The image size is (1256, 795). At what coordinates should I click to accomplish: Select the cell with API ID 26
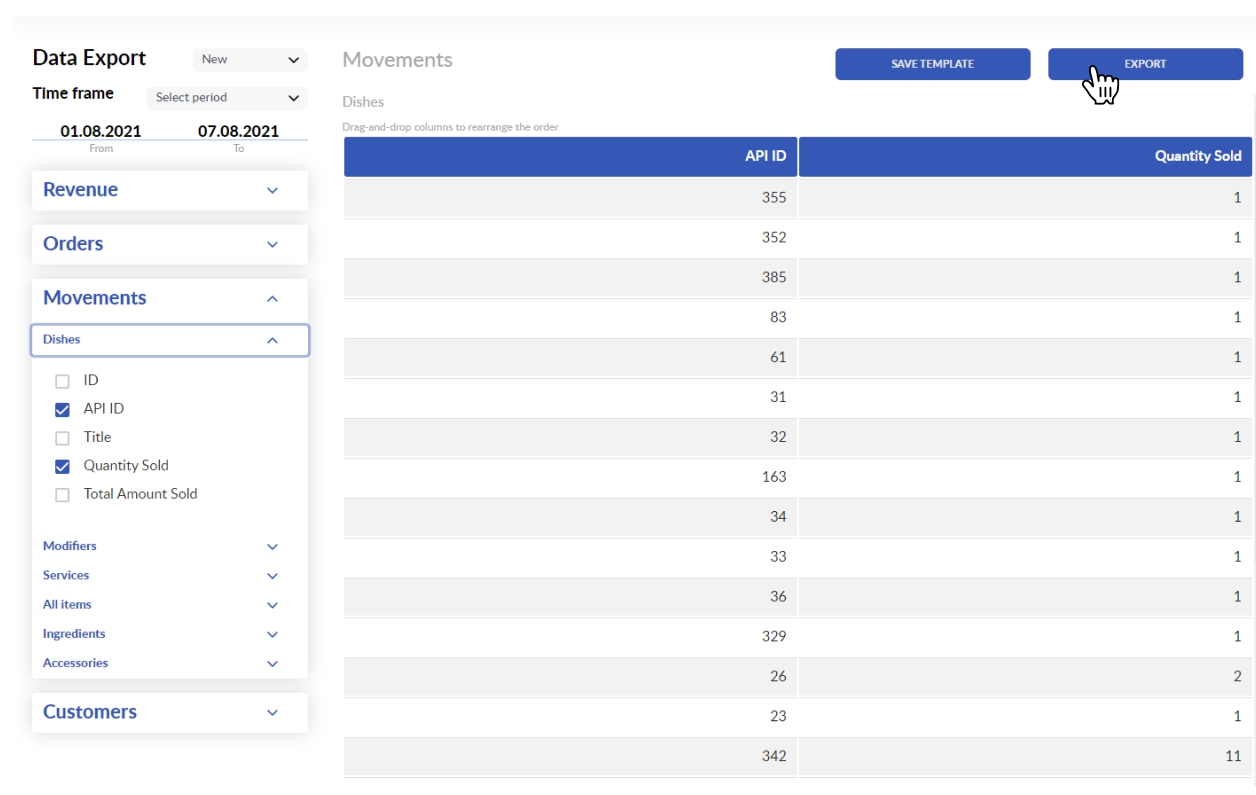(570, 676)
